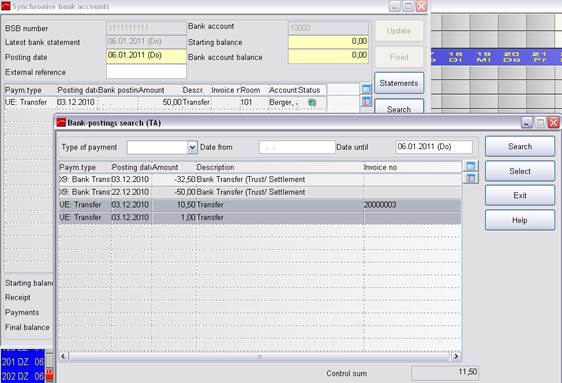This screenshot has height=383, width=562.
Task: Click the upper table layout icon in Synchronise window
Action: pos(366,89)
